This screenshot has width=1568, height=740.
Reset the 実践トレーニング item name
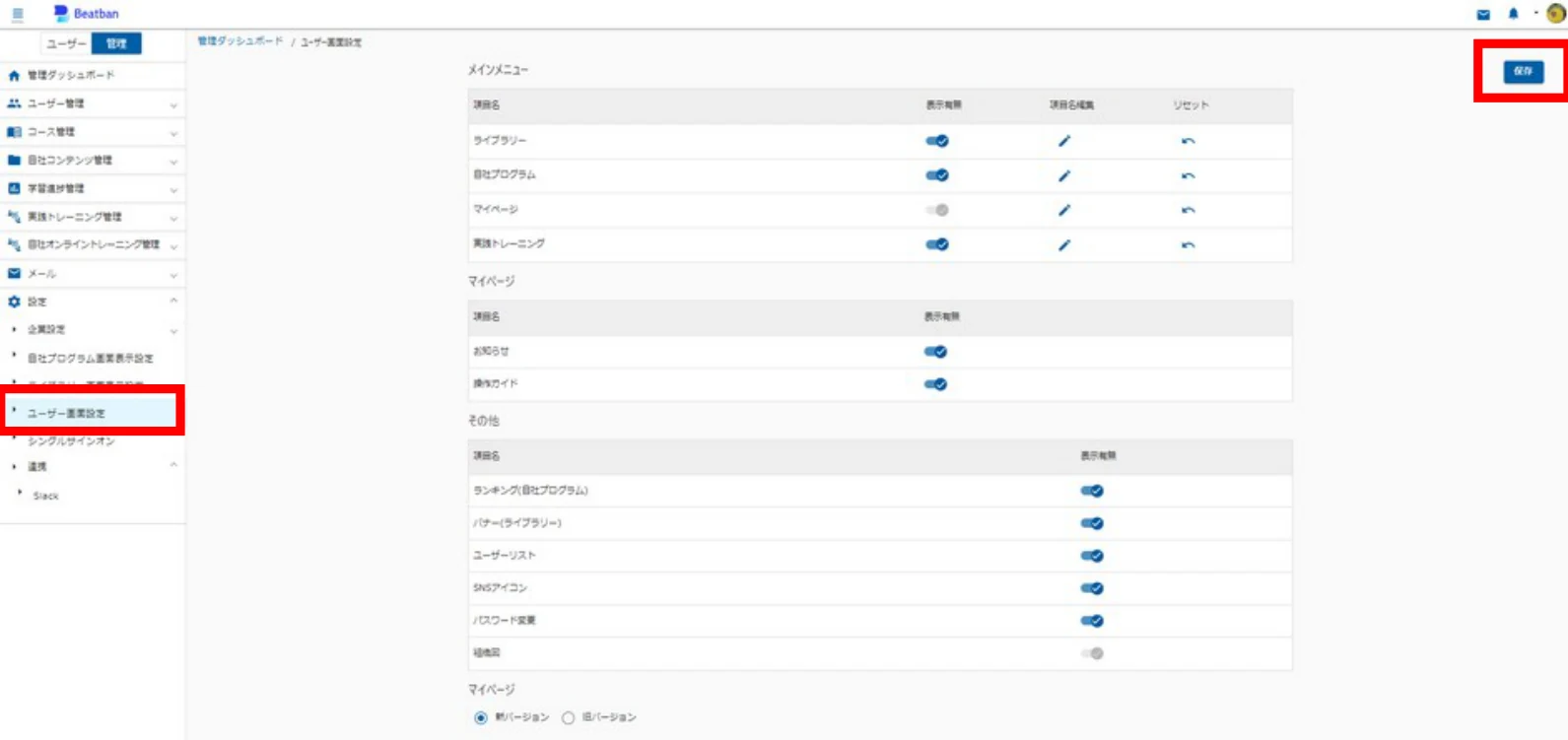coord(1188,244)
